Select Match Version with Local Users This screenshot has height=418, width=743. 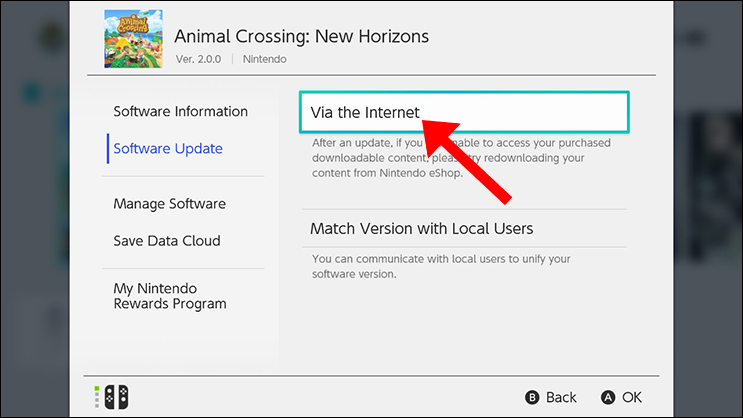coord(464,228)
